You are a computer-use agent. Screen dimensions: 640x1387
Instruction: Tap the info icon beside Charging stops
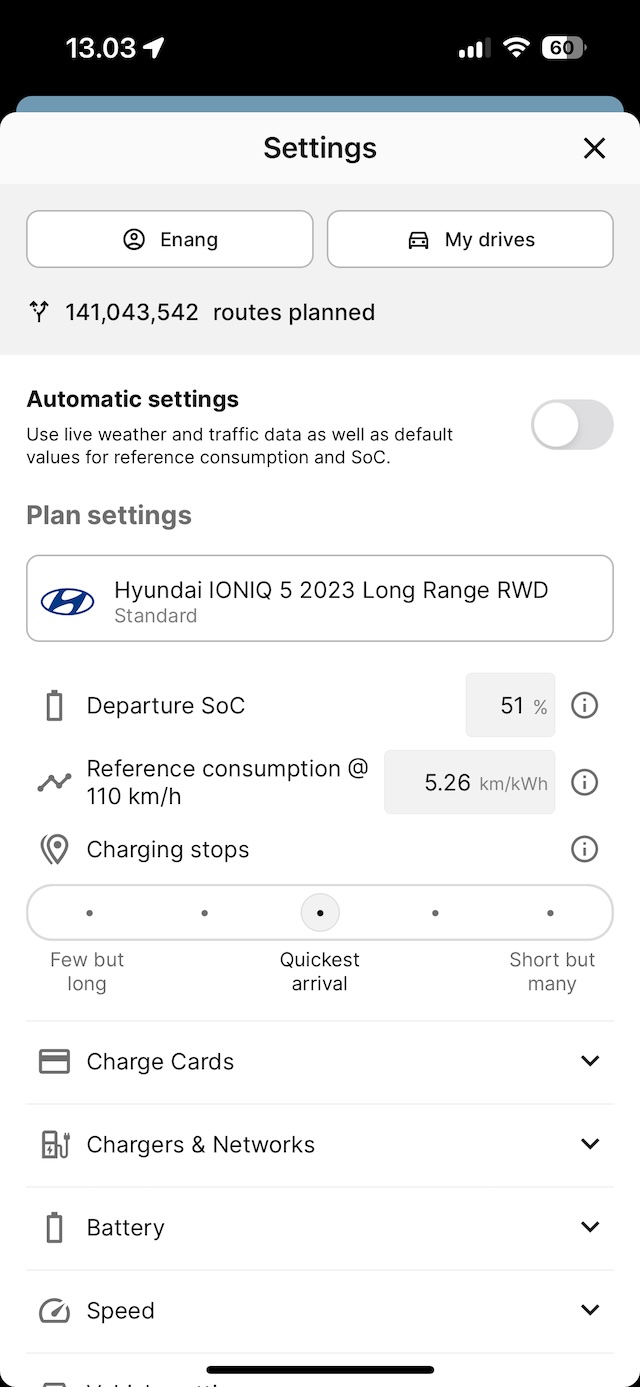pos(584,850)
